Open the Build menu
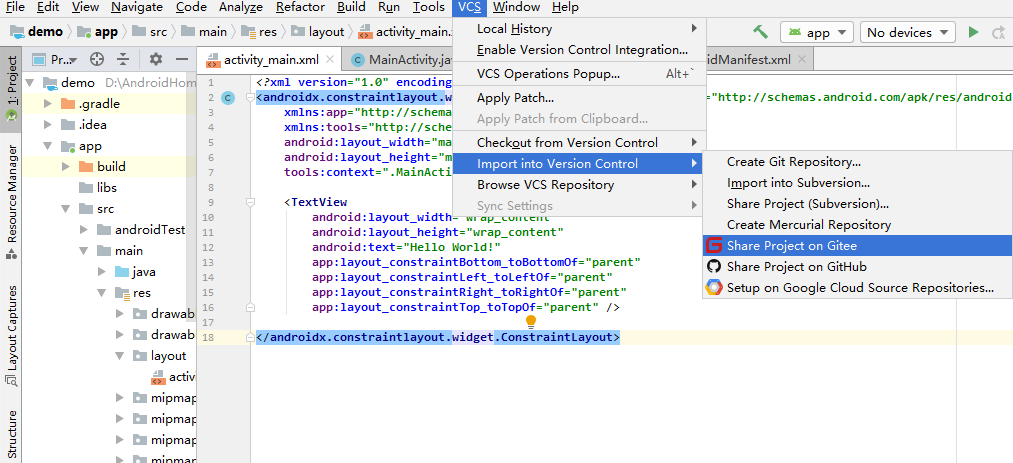The height and width of the screenshot is (463, 1013). tap(351, 7)
